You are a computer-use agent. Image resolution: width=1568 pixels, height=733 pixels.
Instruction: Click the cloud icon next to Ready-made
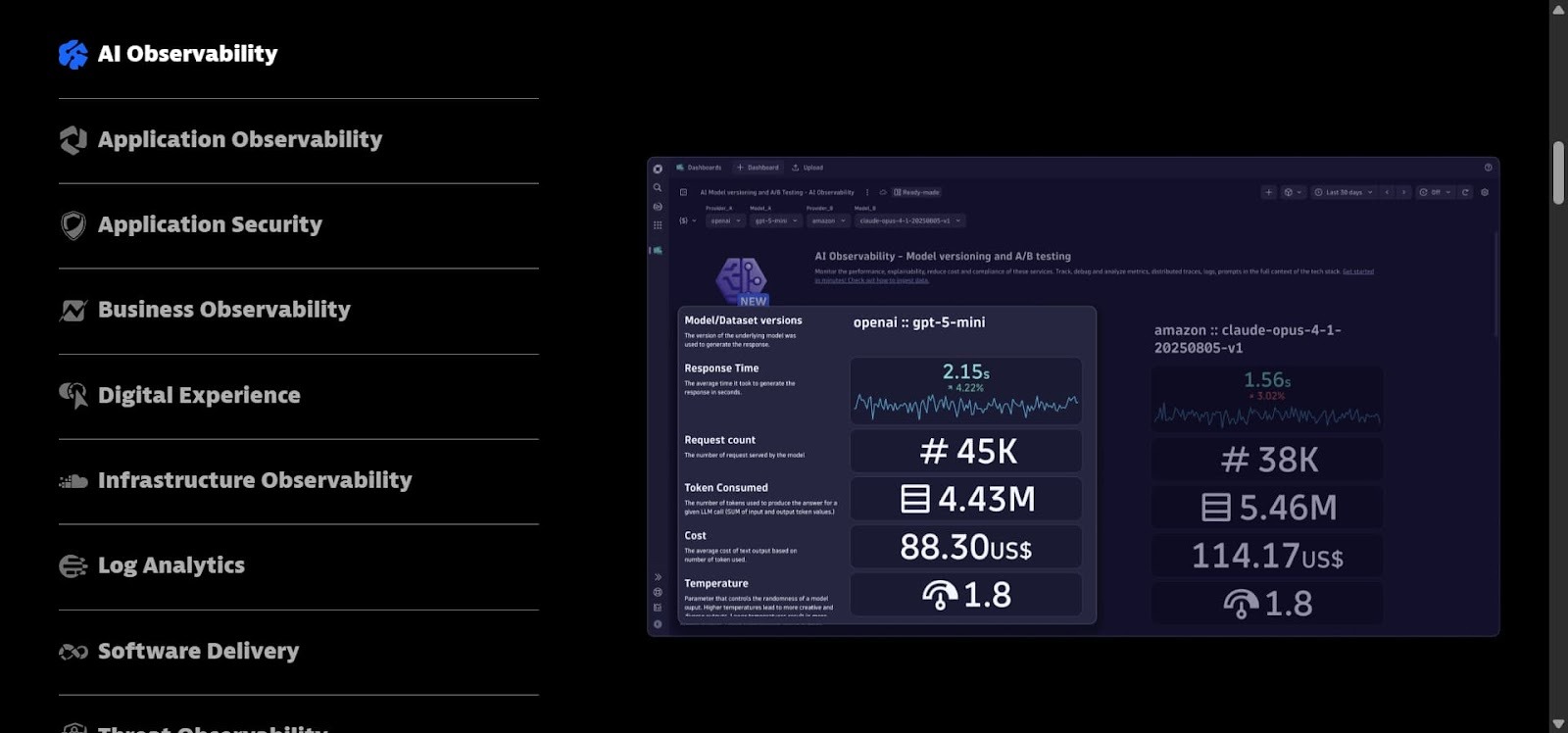point(883,192)
